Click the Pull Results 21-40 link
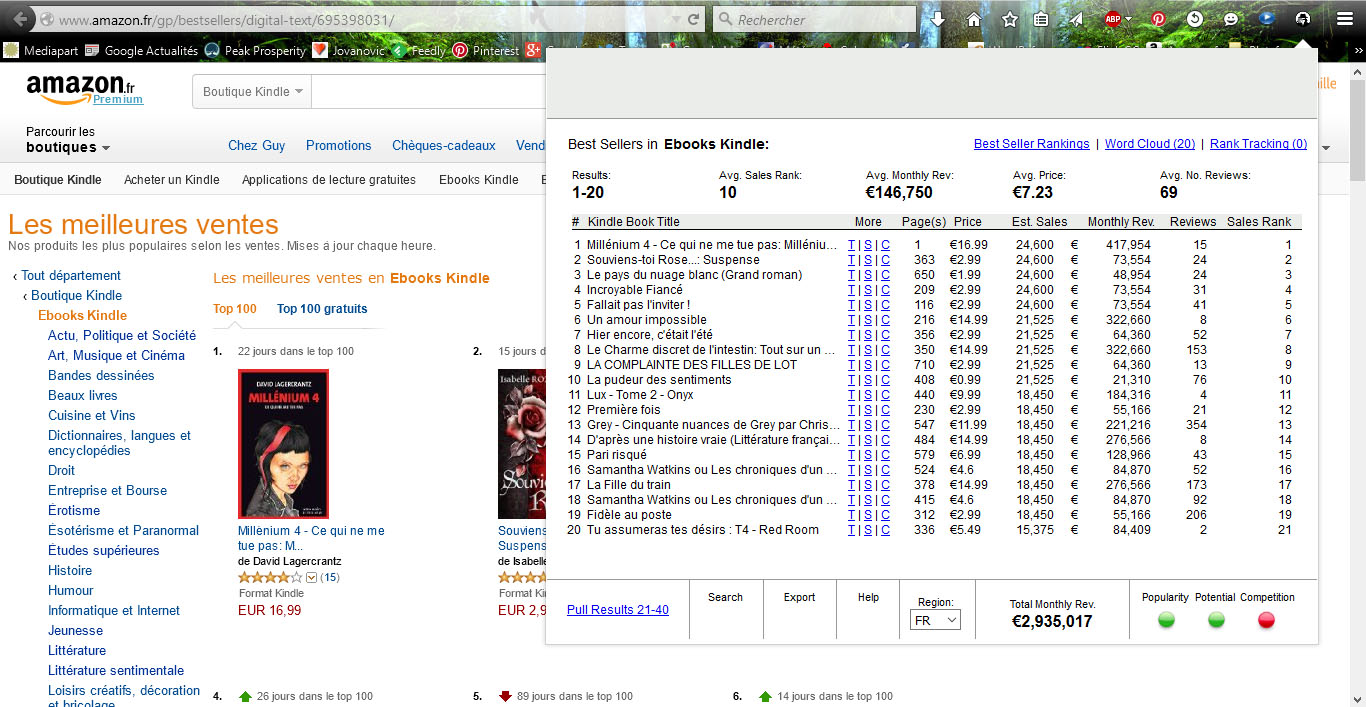Viewport: 1366px width, 707px height. 618,610
